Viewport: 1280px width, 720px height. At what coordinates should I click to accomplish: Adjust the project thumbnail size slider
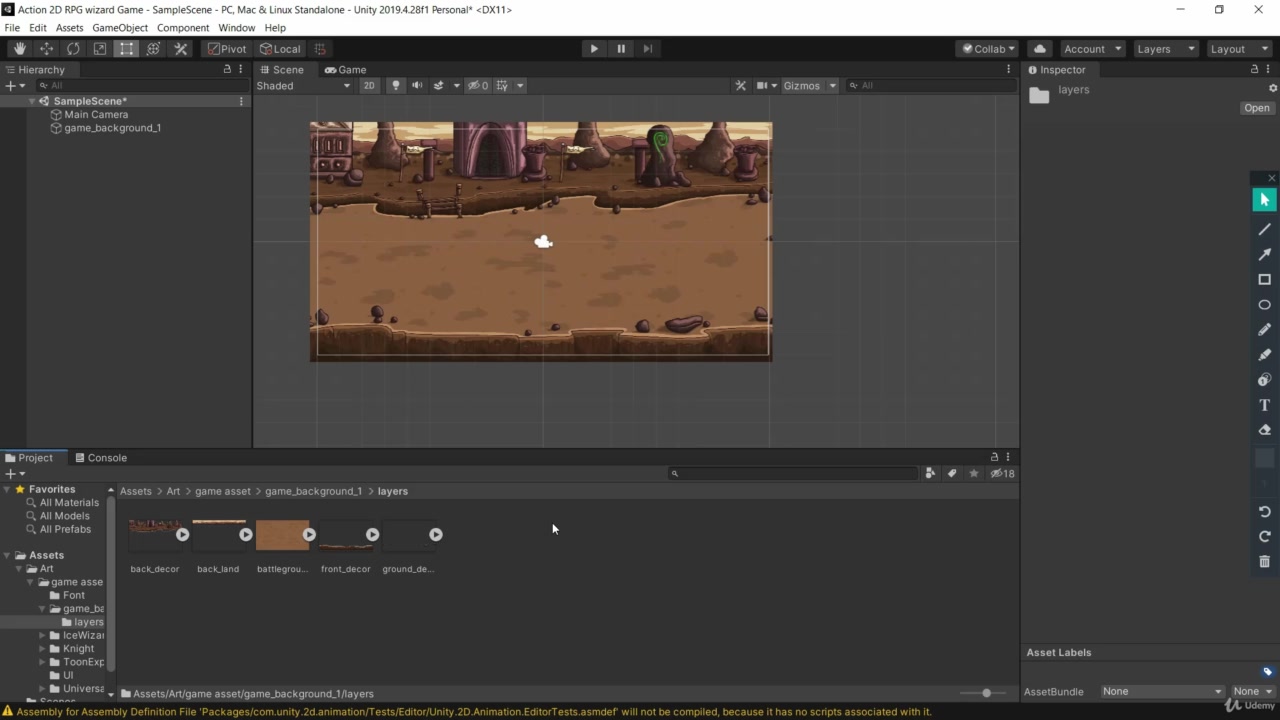pyautogui.click(x=986, y=693)
